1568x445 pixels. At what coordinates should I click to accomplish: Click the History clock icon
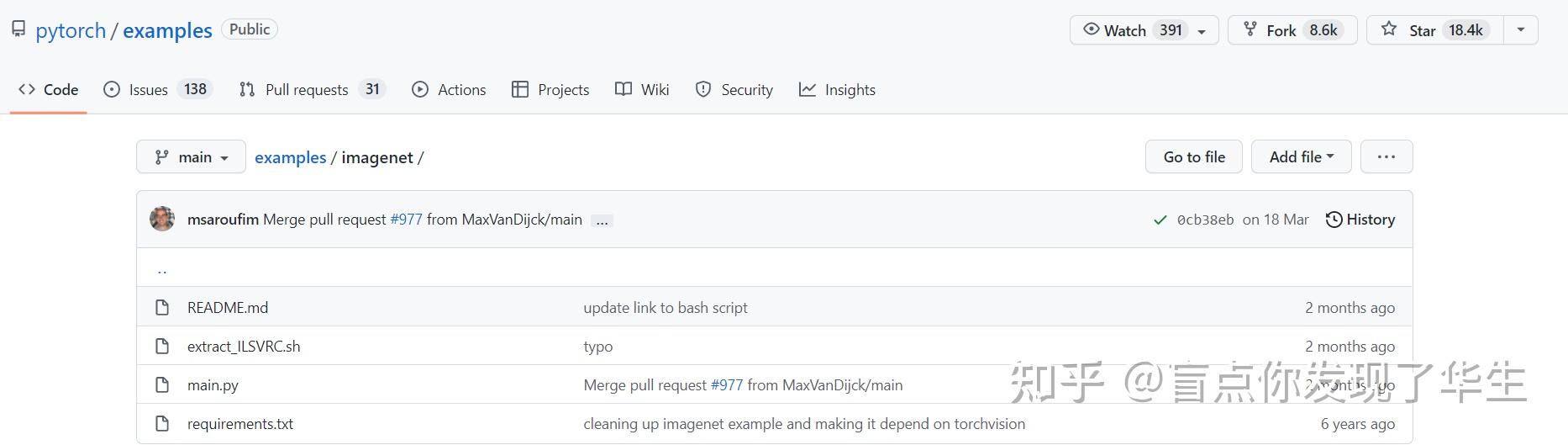click(1334, 220)
